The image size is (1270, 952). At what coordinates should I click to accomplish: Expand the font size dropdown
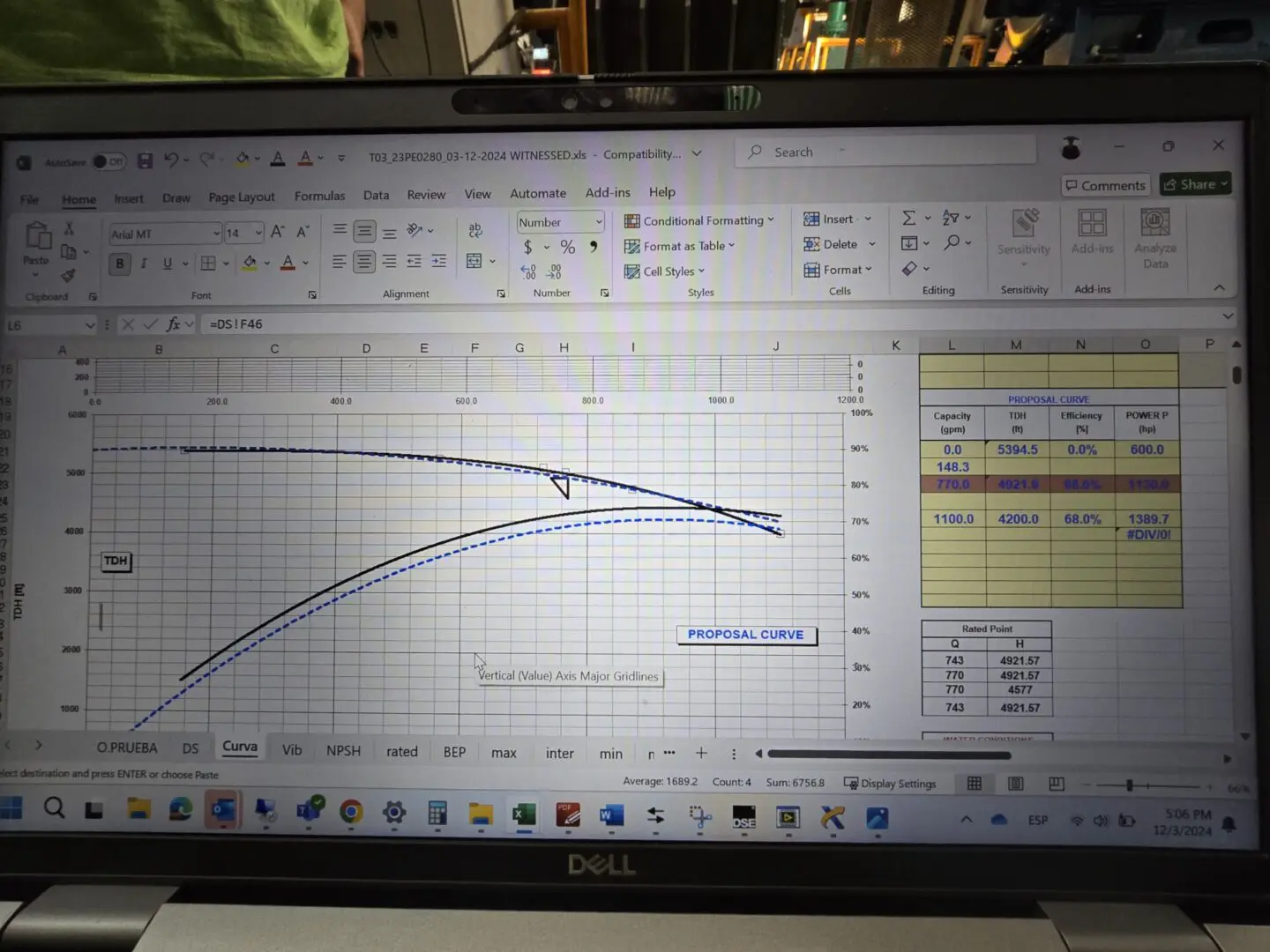pyautogui.click(x=258, y=233)
